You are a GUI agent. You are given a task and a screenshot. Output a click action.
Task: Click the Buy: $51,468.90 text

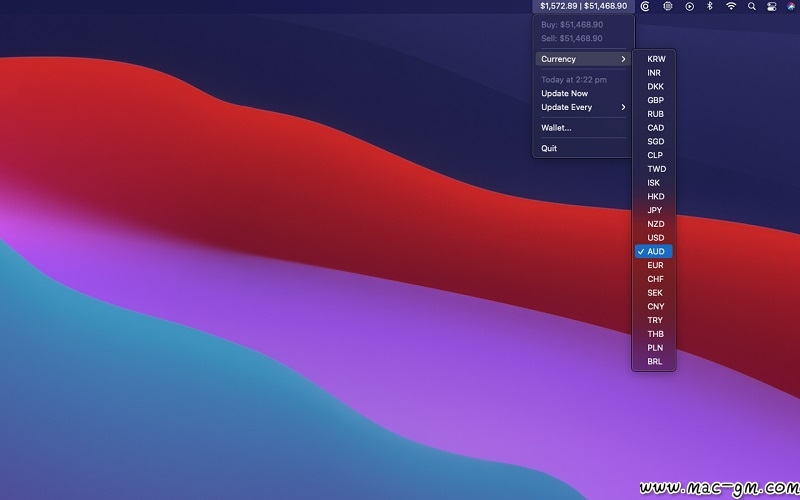coord(572,24)
